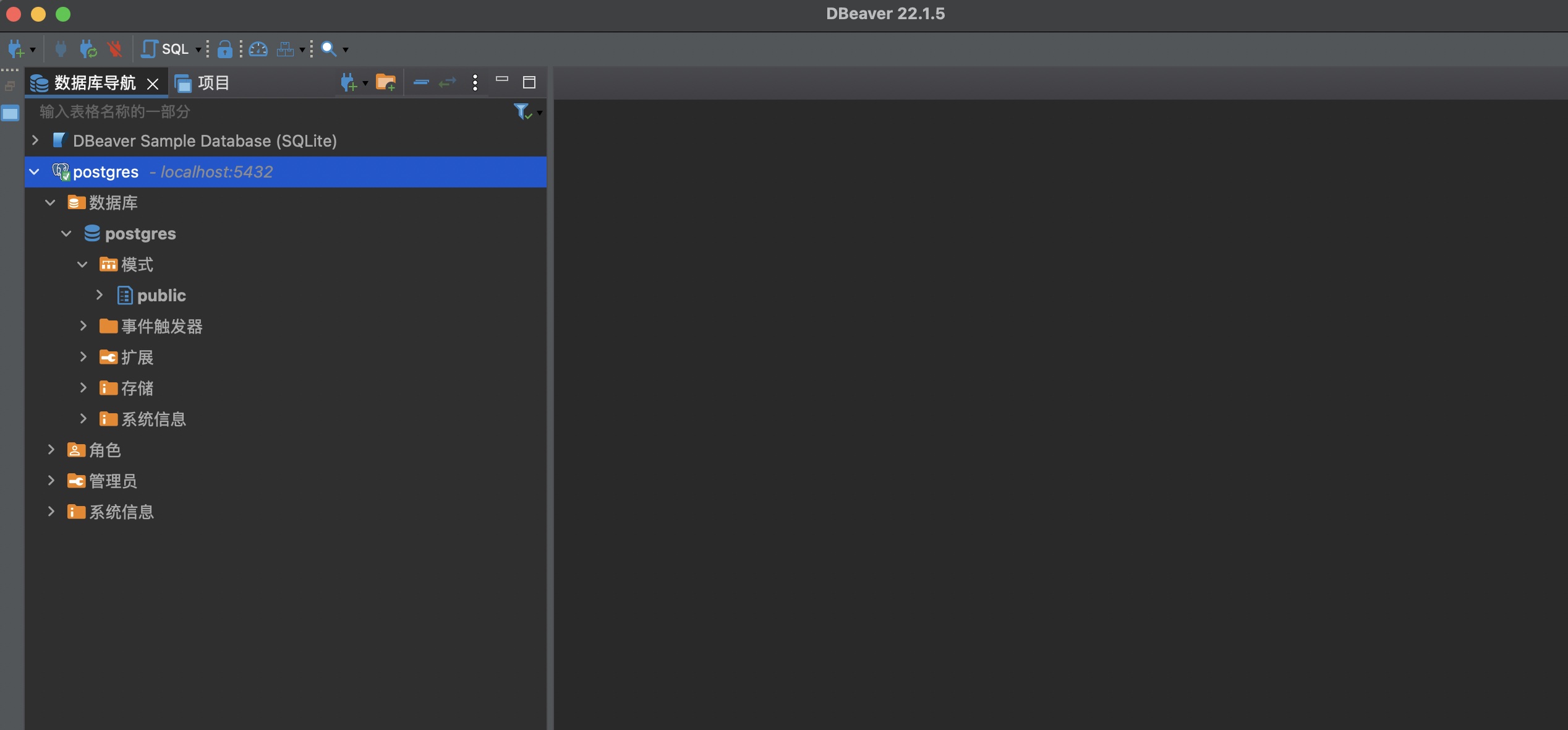Collapse the postgres localhost:5432 connection

pyautogui.click(x=35, y=171)
